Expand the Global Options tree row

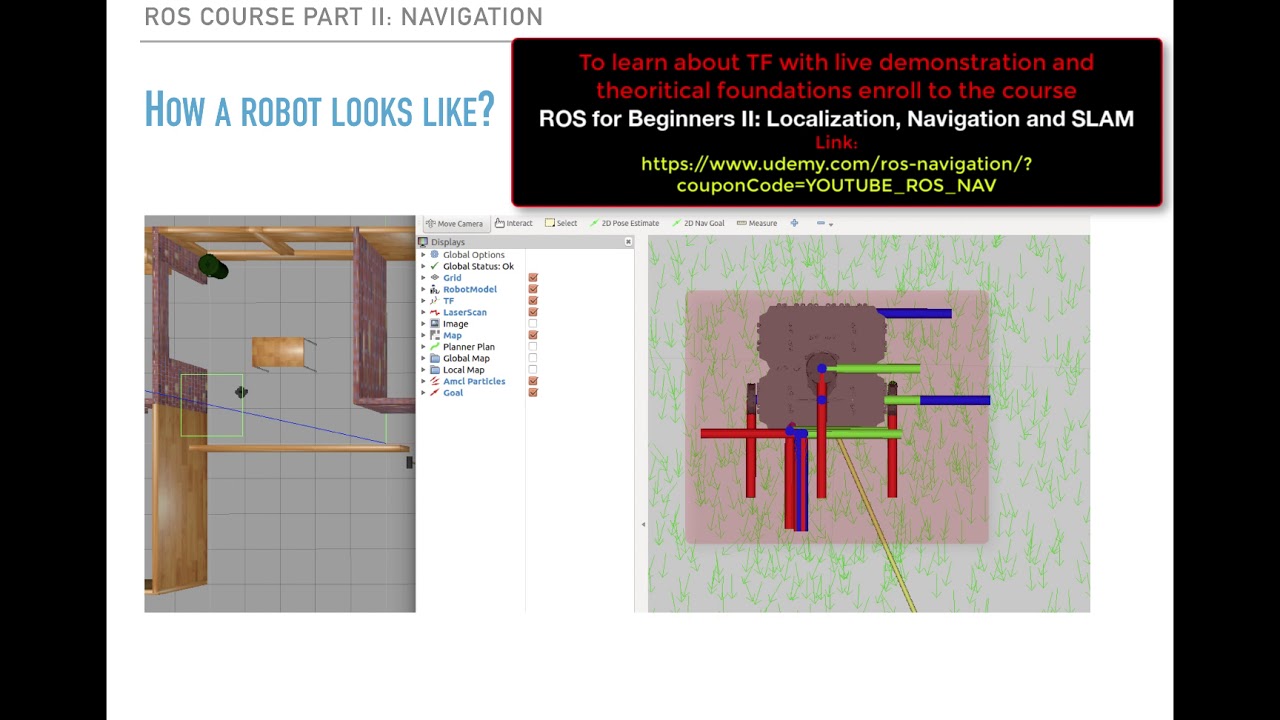[423, 255]
